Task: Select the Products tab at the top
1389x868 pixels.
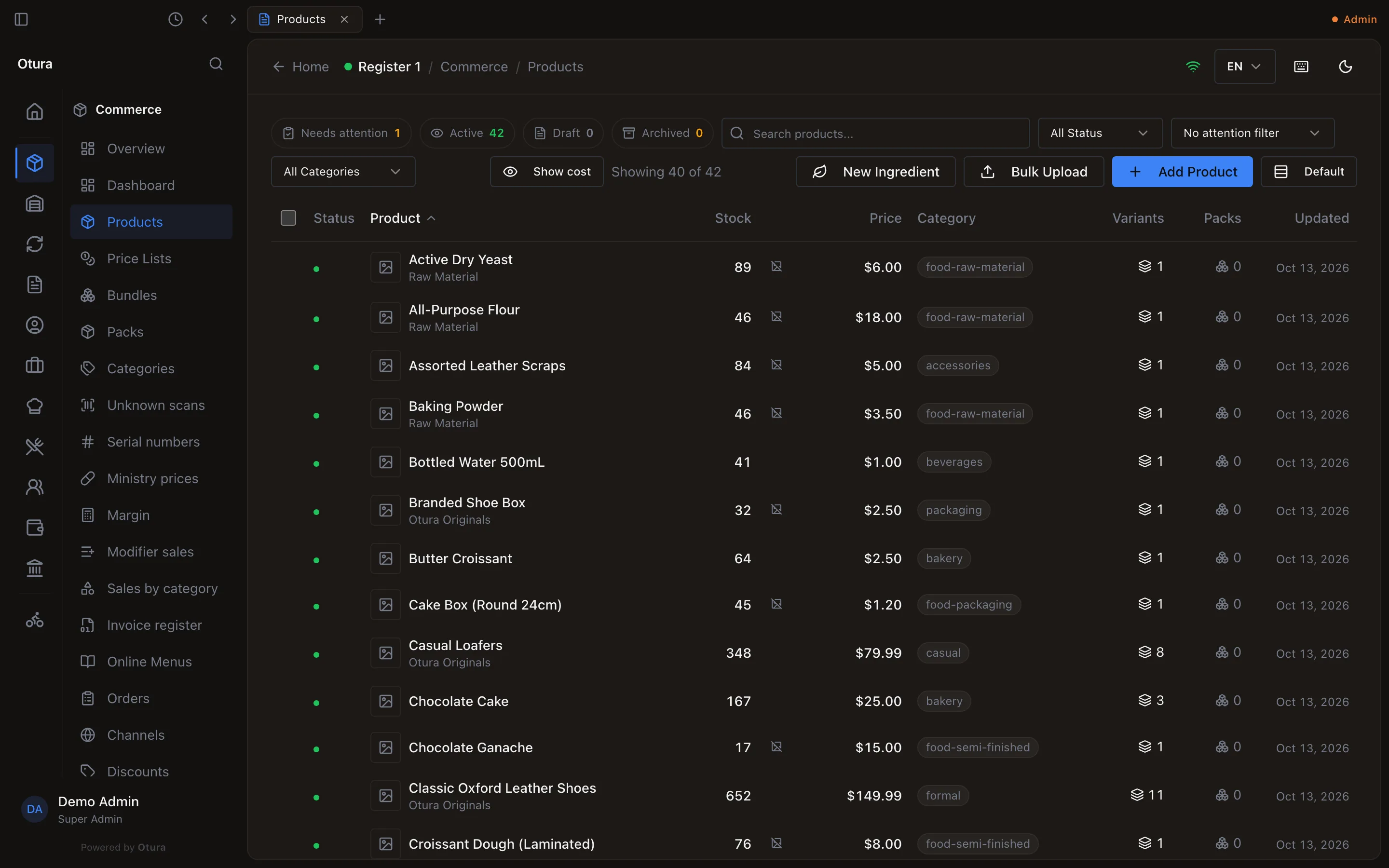Action: pyautogui.click(x=304, y=19)
